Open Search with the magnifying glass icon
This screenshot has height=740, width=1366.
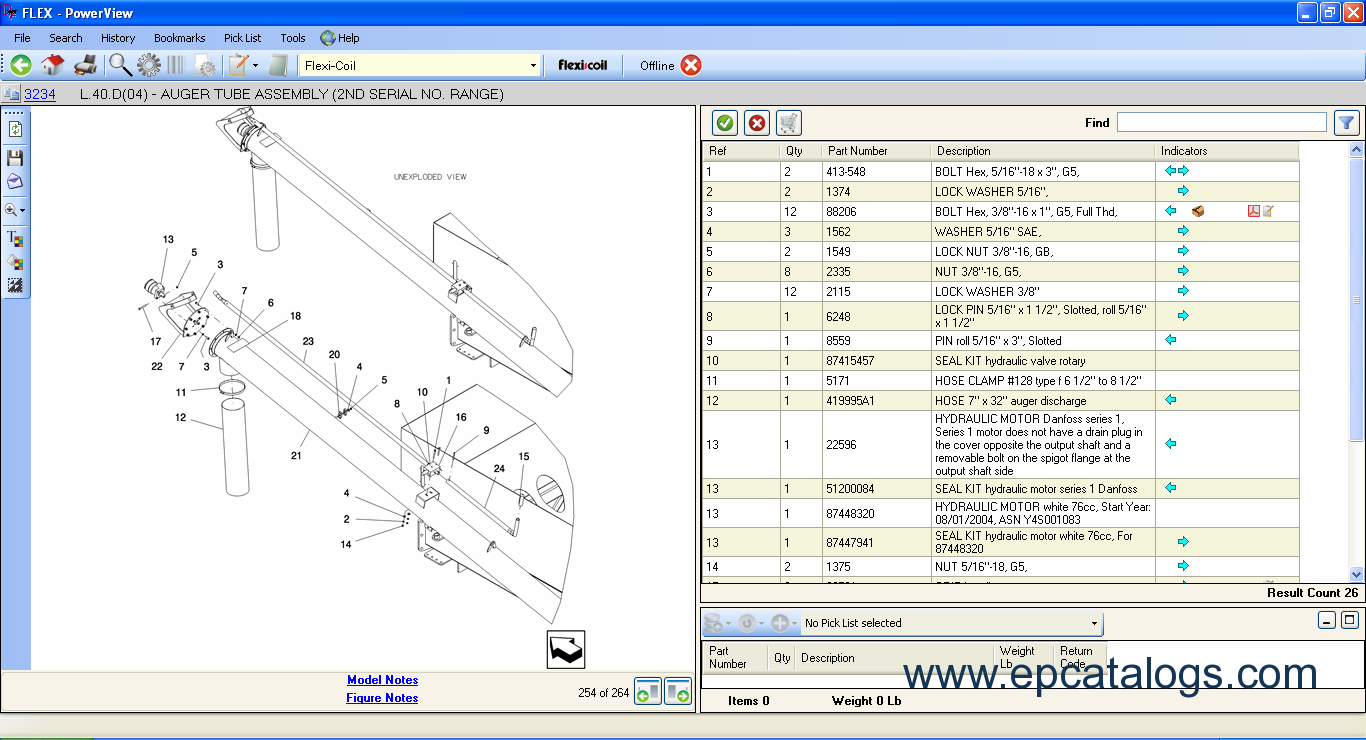pyautogui.click(x=120, y=65)
